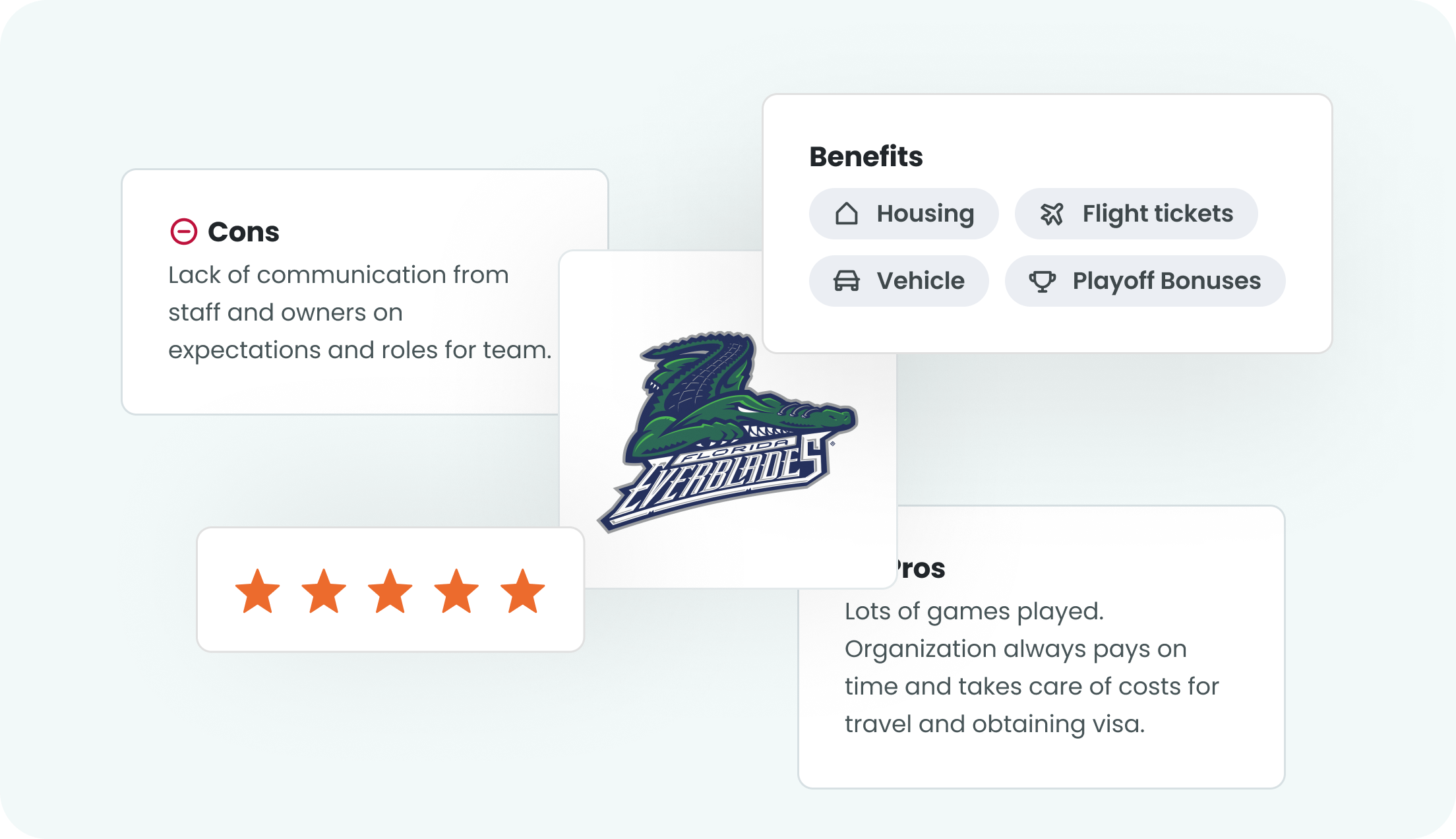Click the Lack of communication review text
Viewport: 1456px width, 839px height.
point(360,313)
